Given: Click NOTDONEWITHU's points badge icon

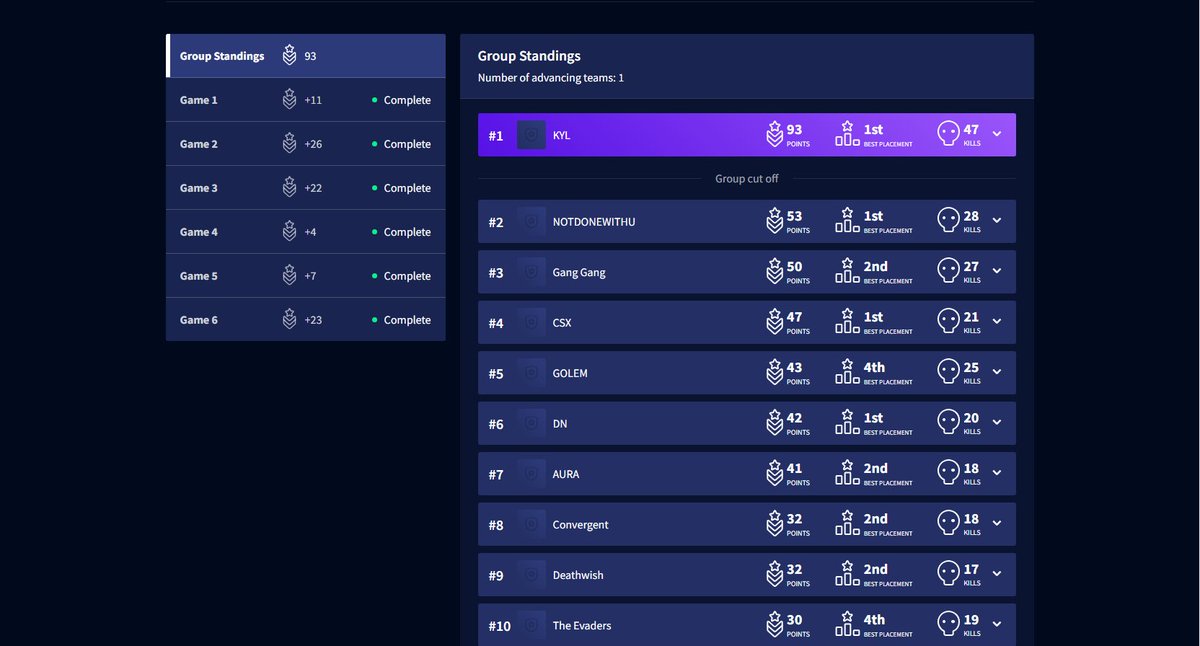Looking at the screenshot, I should pyautogui.click(x=774, y=221).
